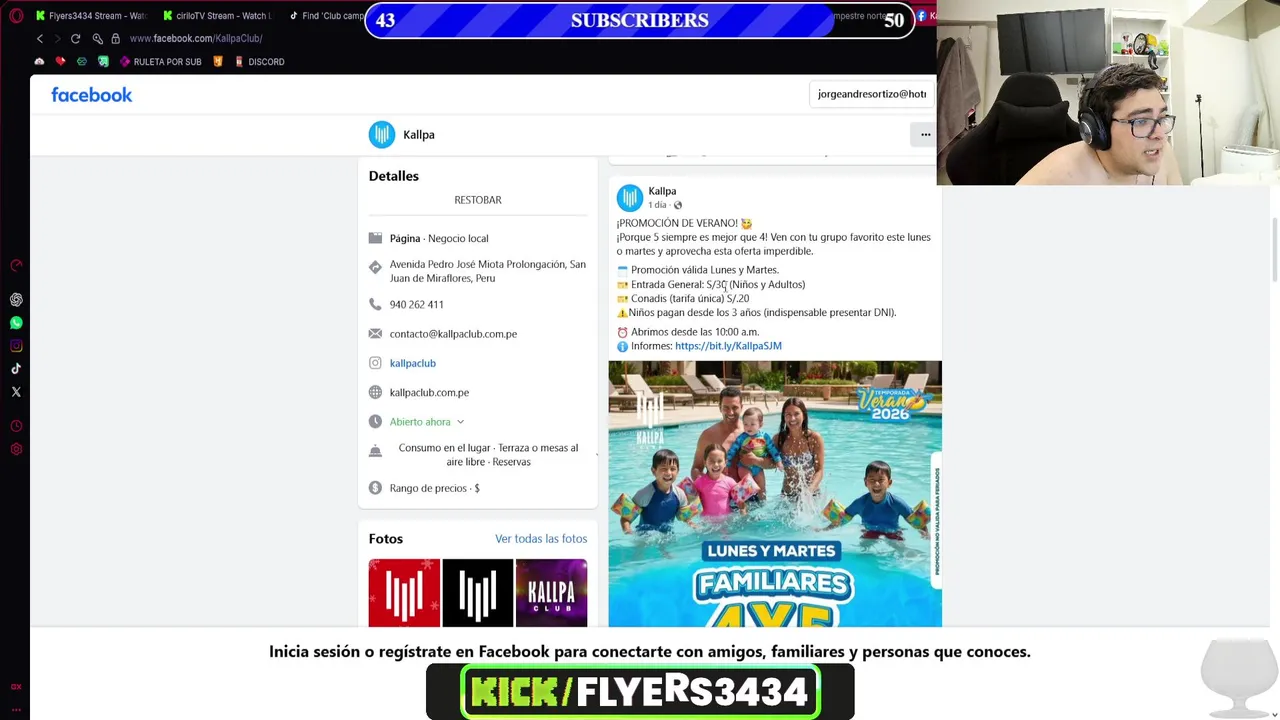The image size is (1280, 720).
Task: Open the Opera menu logo
Action: 16,16
